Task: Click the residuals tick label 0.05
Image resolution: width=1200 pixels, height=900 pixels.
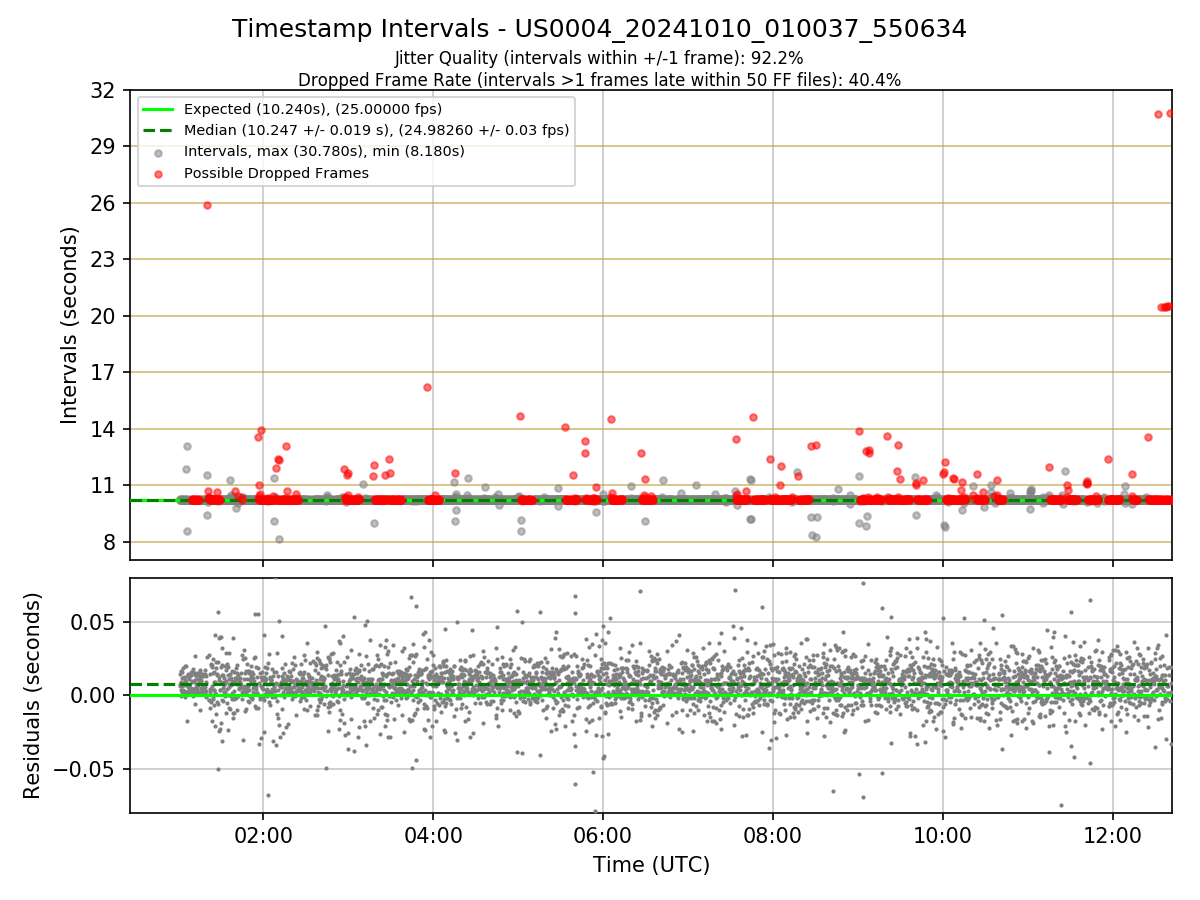Action: (95, 622)
